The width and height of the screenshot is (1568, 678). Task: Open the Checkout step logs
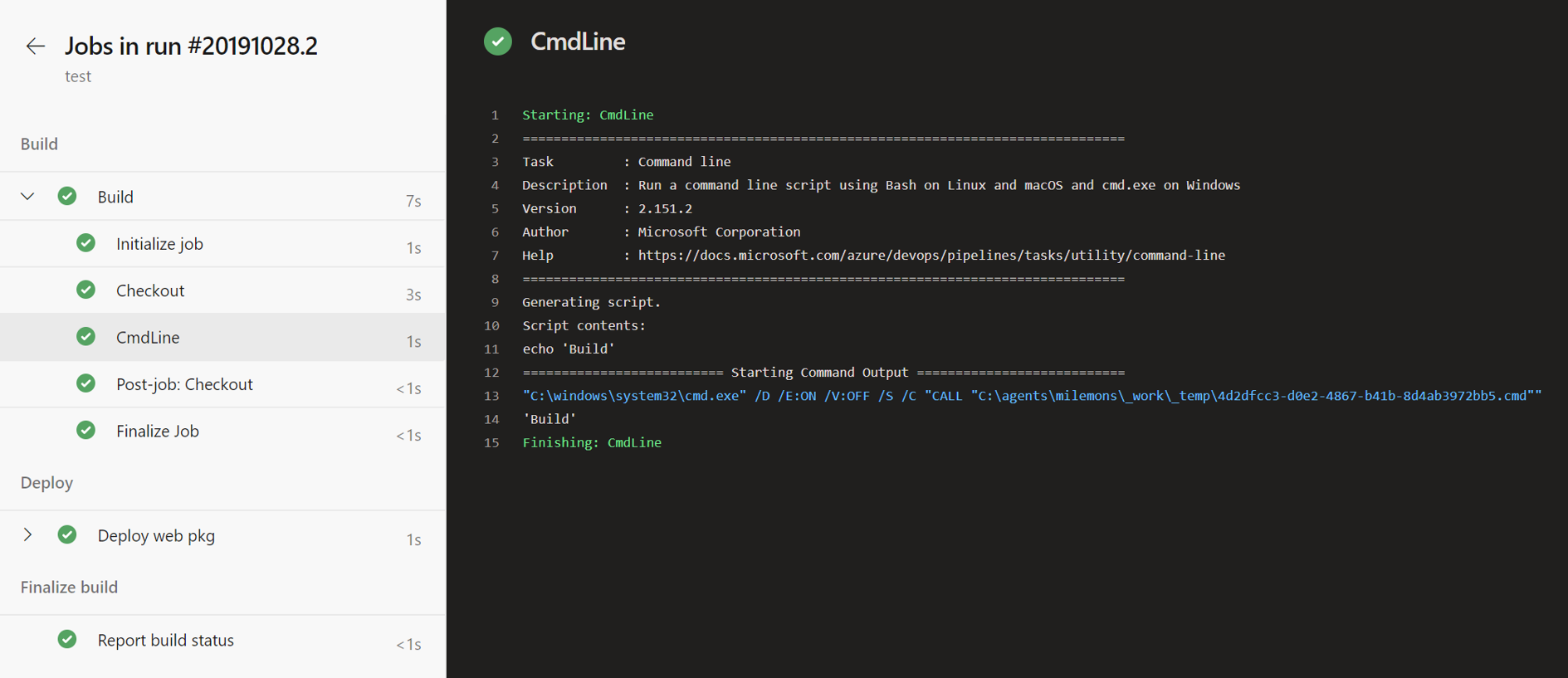pos(222,290)
